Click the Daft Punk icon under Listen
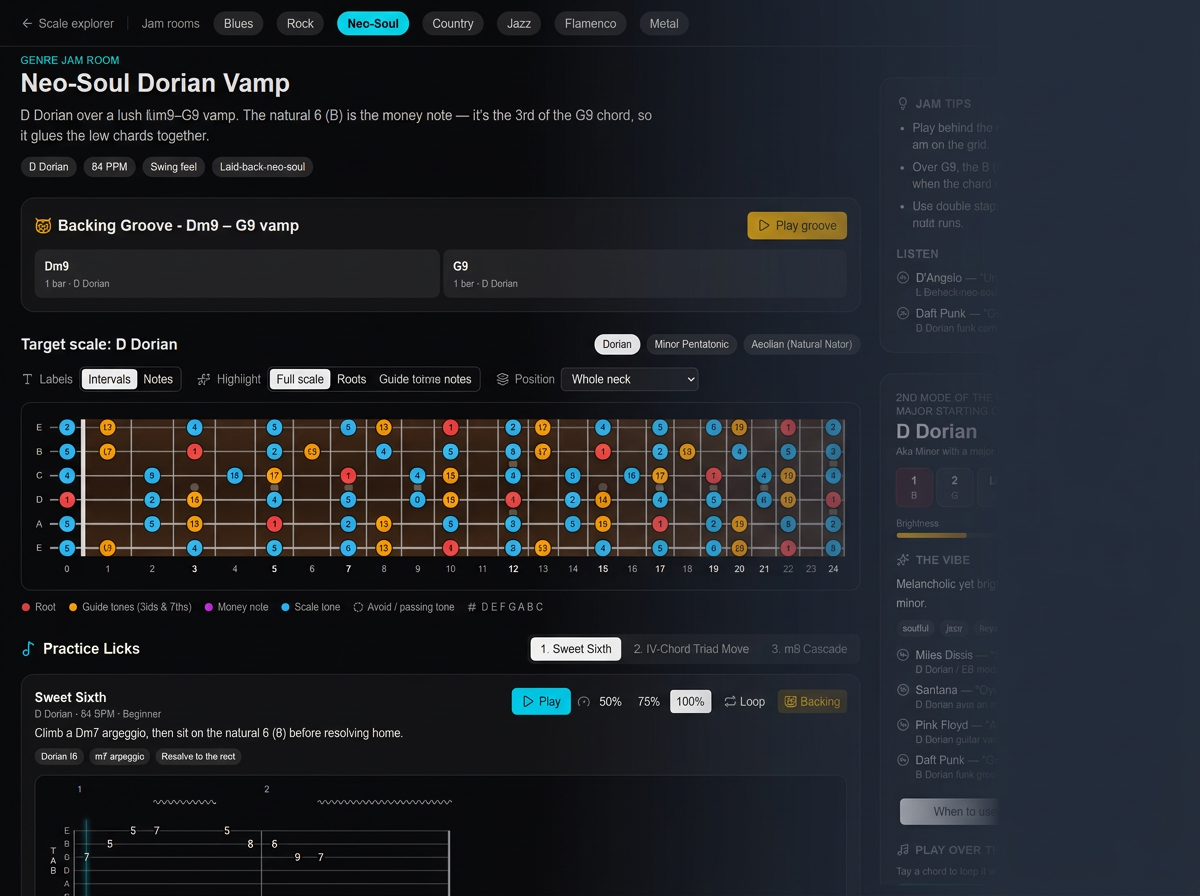Screen dimensions: 1200x896 coord(903,314)
